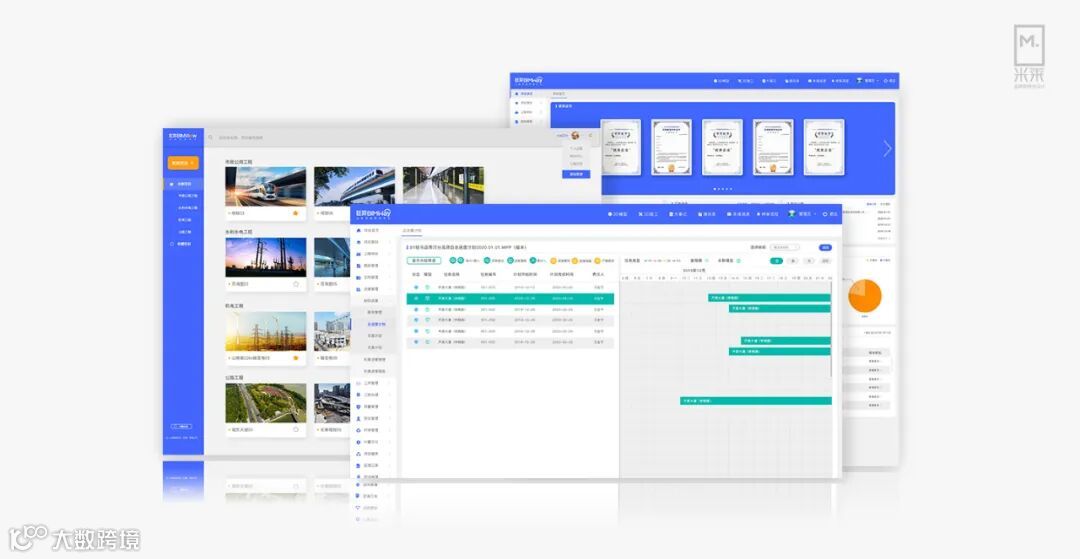This screenshot has width=1080, height=559.
Task: Click the Gantt chart vertical scrollbar
Action: tap(832, 329)
